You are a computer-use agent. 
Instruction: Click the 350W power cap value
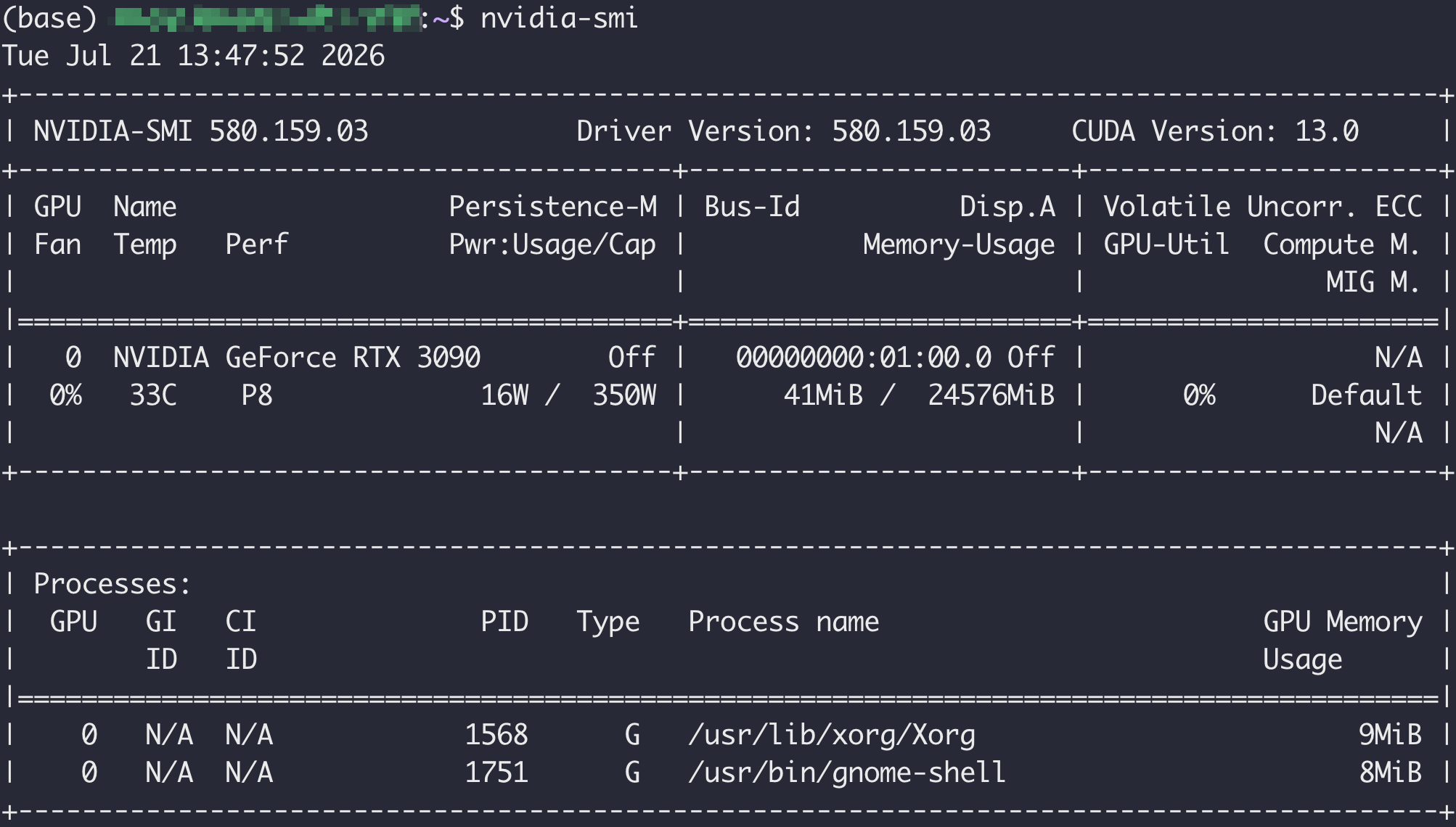point(624,395)
